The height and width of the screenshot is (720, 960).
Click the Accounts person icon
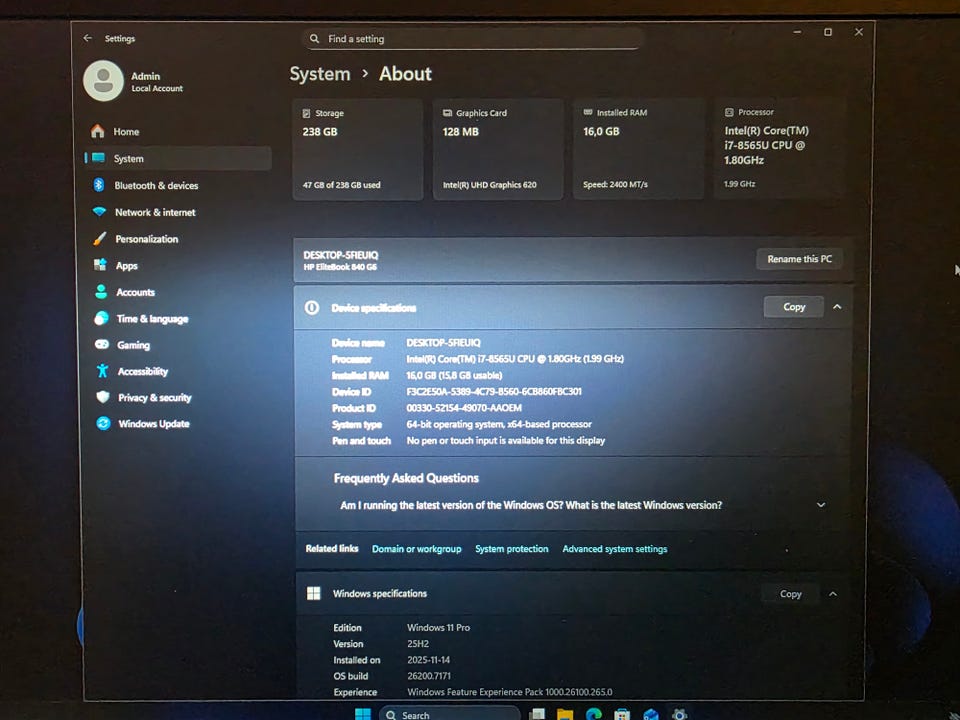point(101,292)
